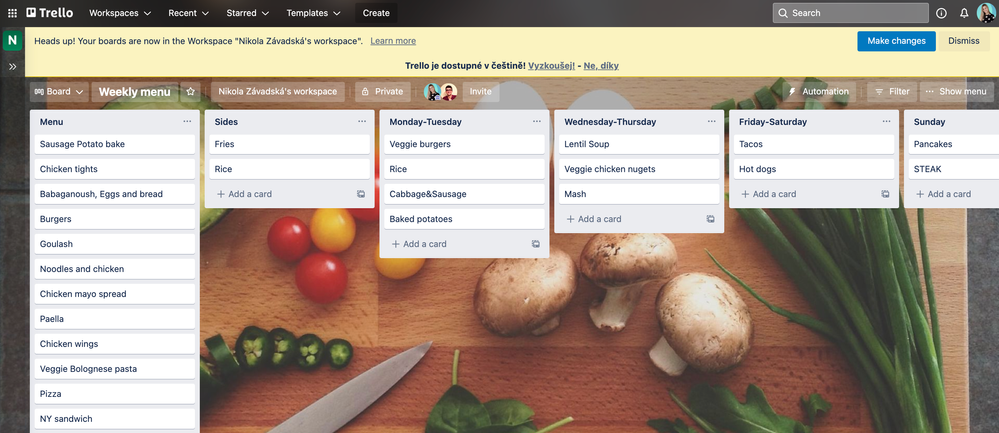Open the Workspaces dropdown

120,13
